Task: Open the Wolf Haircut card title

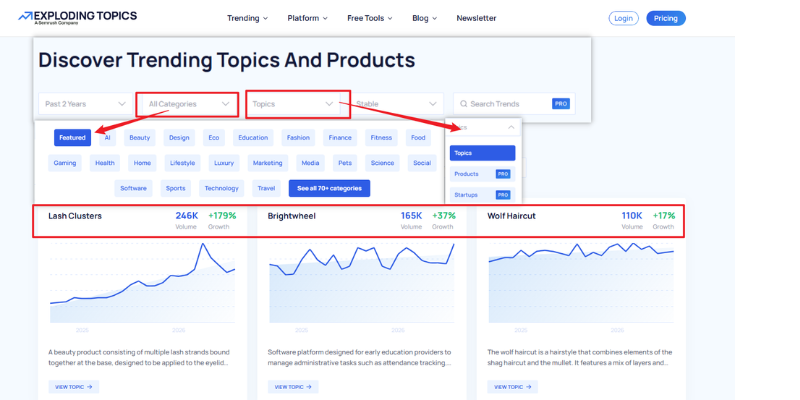Action: point(511,216)
